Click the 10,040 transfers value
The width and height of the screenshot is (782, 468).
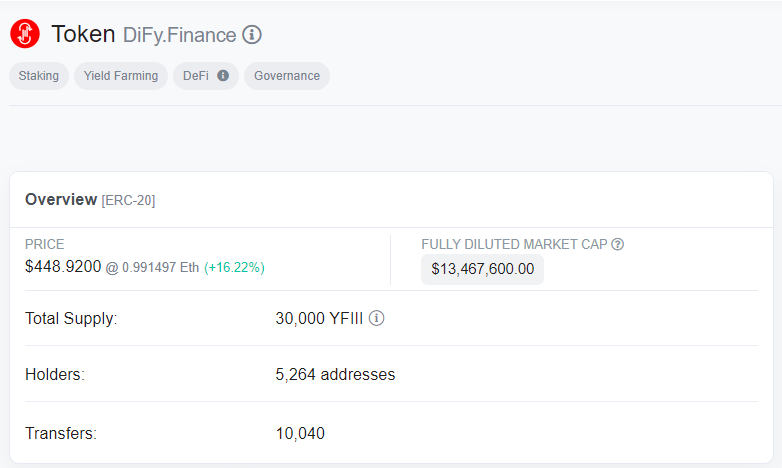[300, 433]
